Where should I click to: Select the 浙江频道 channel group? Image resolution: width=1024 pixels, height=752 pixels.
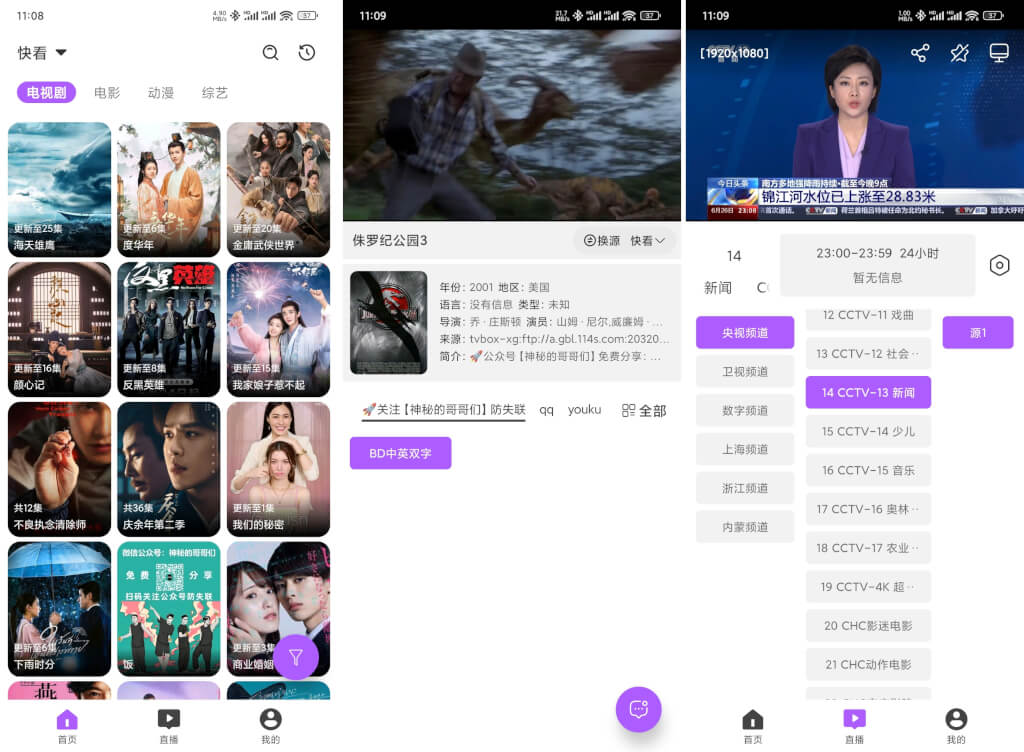coord(745,488)
